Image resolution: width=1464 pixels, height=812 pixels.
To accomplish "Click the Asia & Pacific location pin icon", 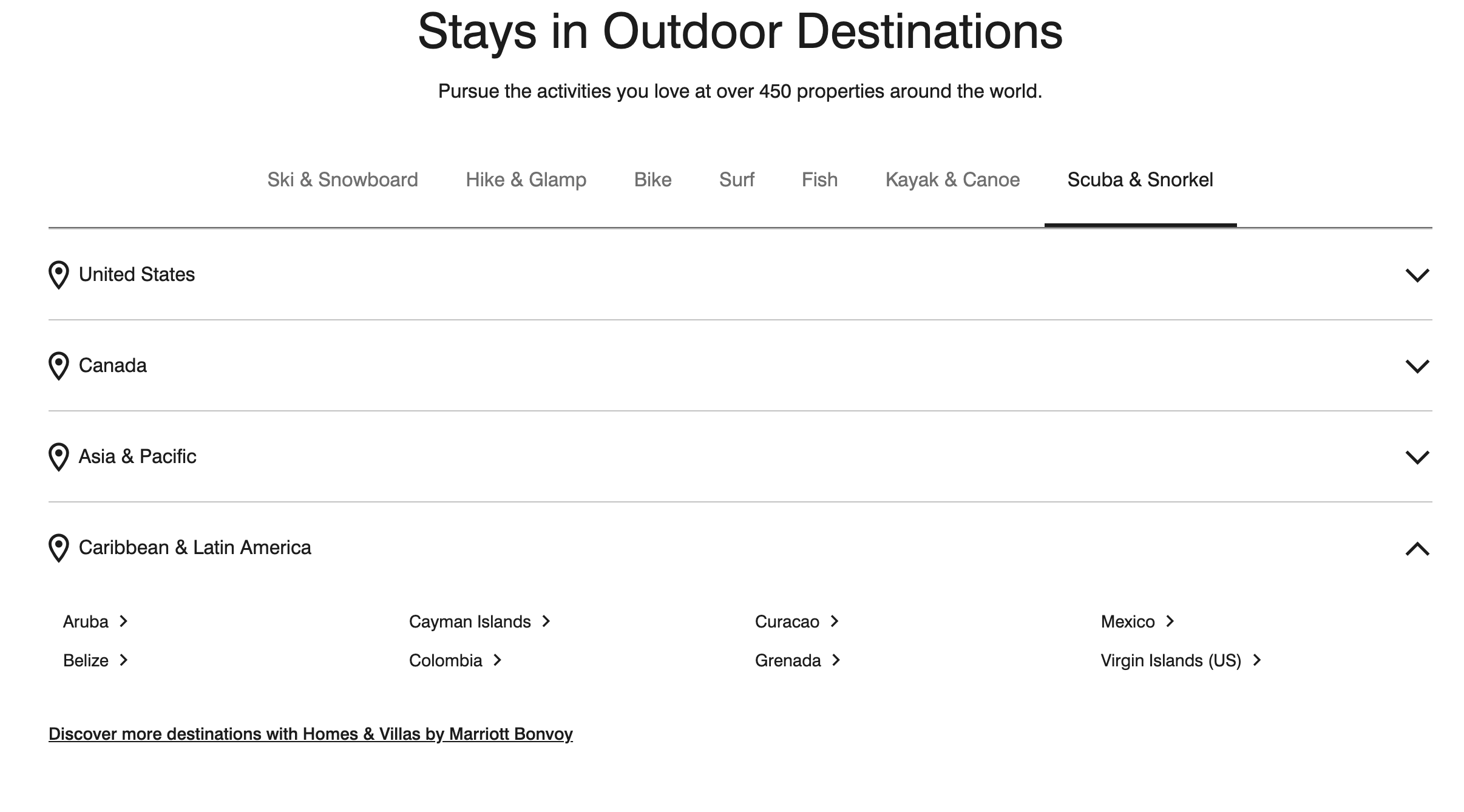I will 58,457.
